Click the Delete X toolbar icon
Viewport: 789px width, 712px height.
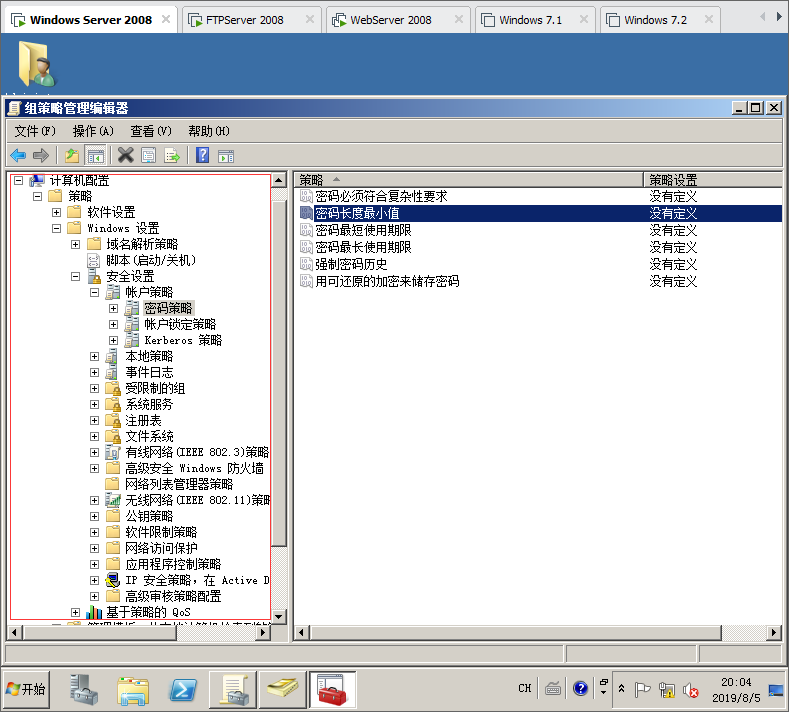coord(125,155)
